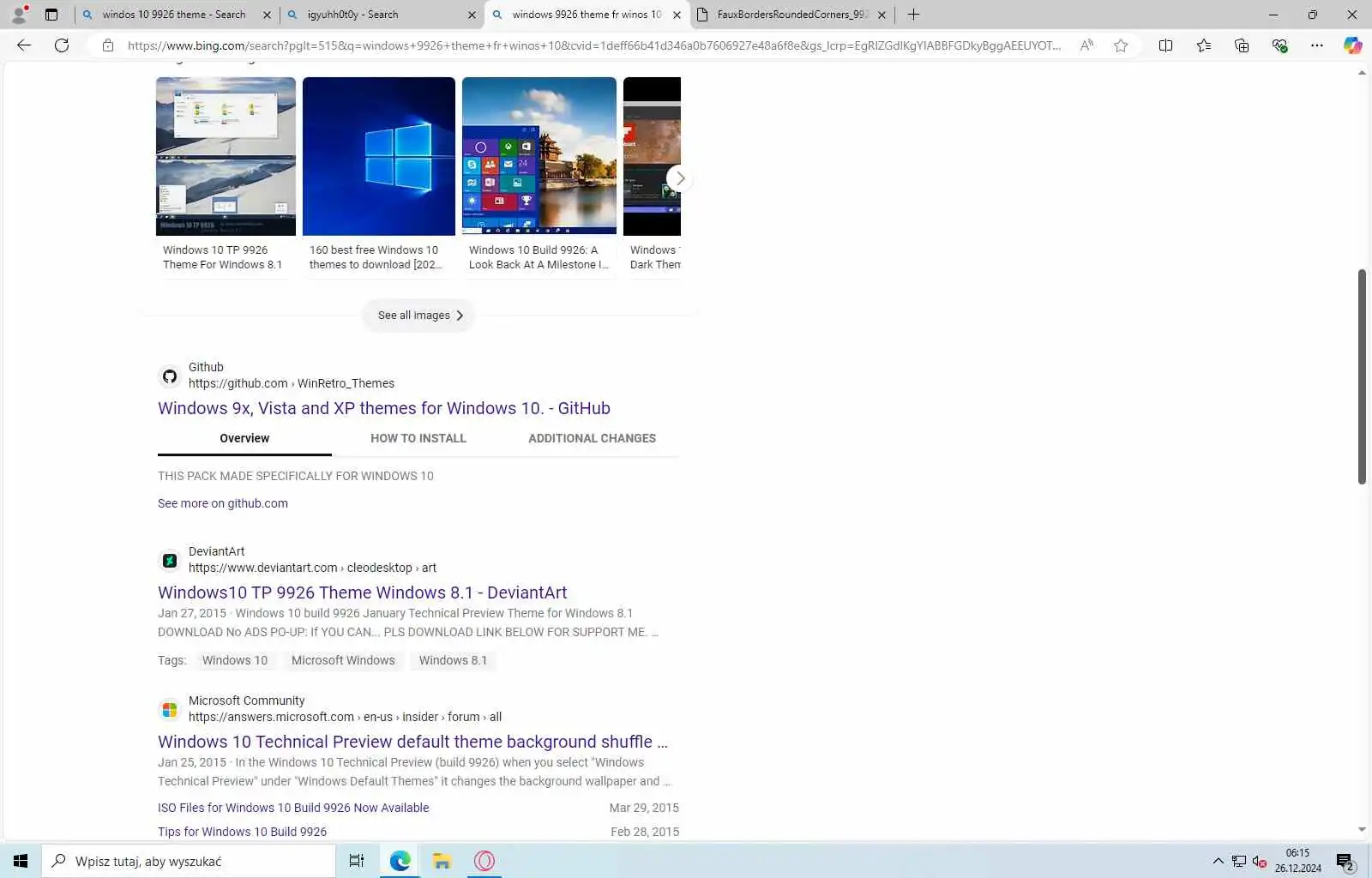Open the taskbar clock and date
Image resolution: width=1372 pixels, height=878 pixels.
pos(1298,861)
